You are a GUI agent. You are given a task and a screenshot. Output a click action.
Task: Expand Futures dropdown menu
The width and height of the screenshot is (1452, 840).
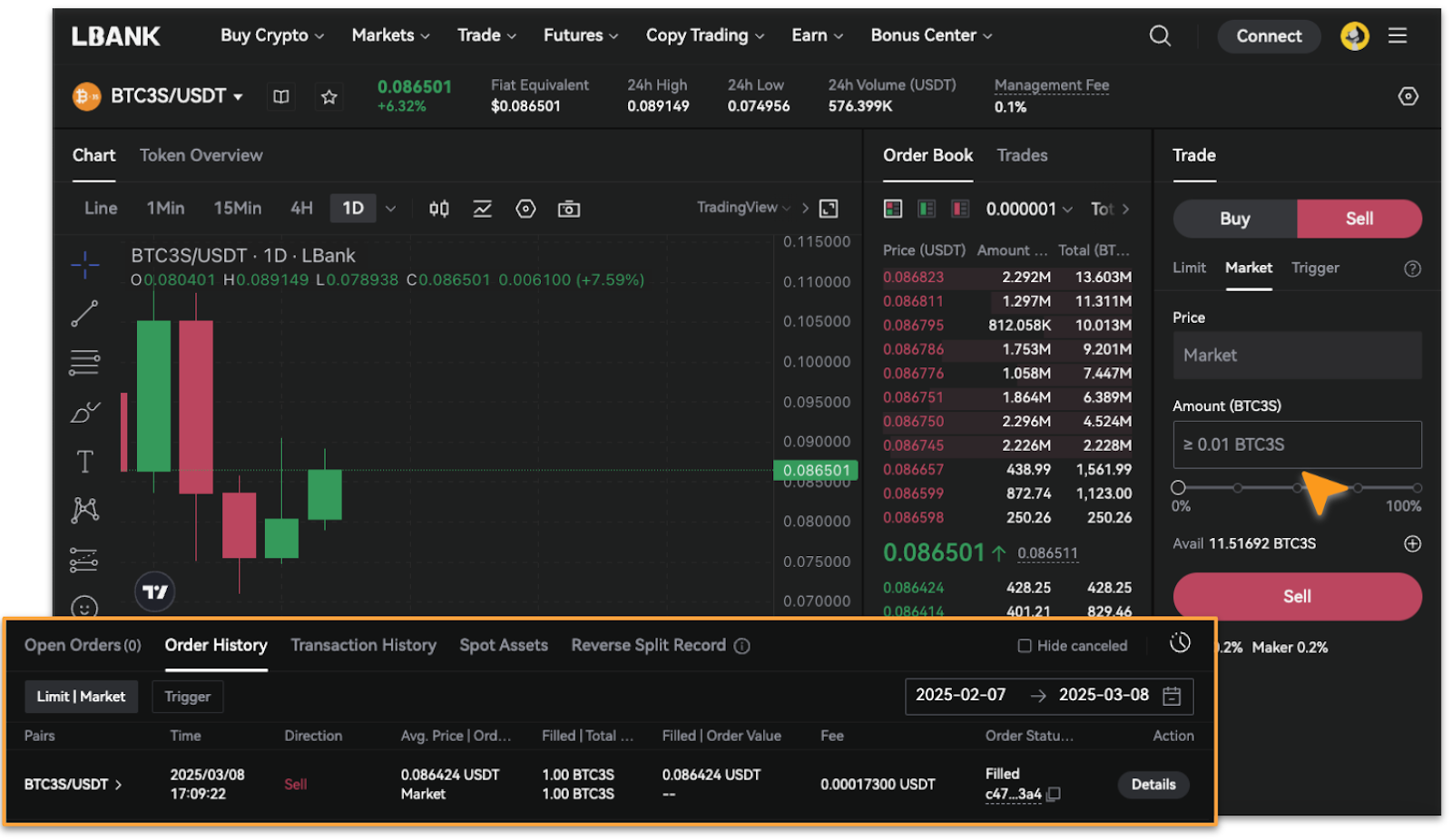(581, 35)
